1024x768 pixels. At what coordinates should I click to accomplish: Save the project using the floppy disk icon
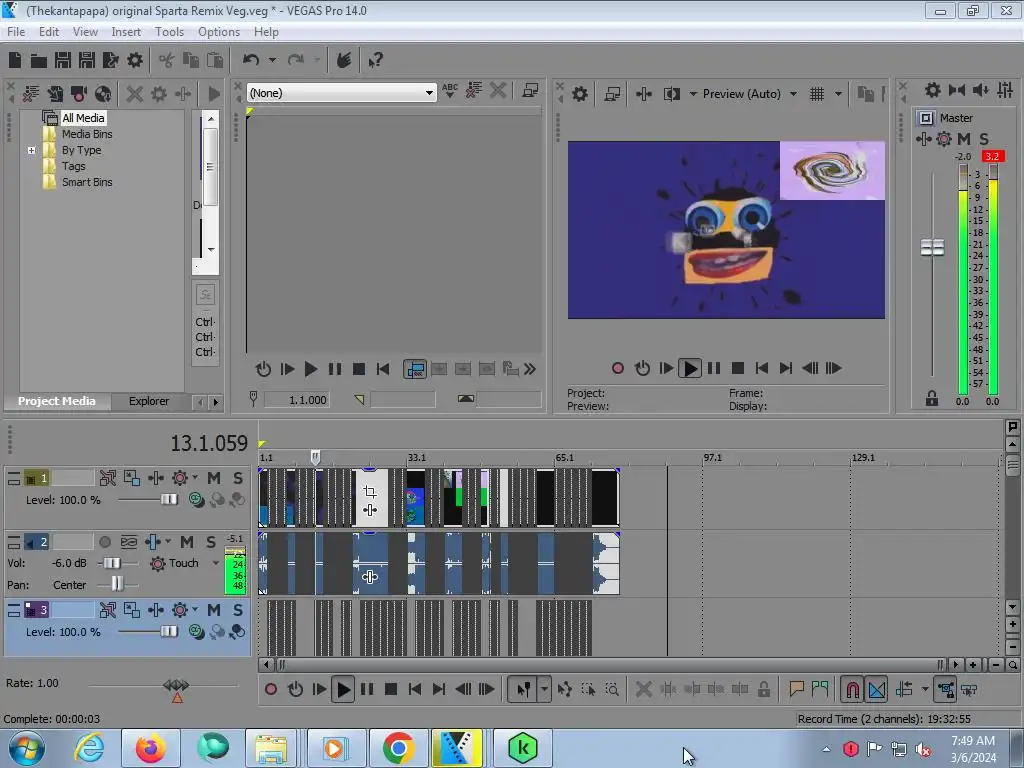(63, 61)
